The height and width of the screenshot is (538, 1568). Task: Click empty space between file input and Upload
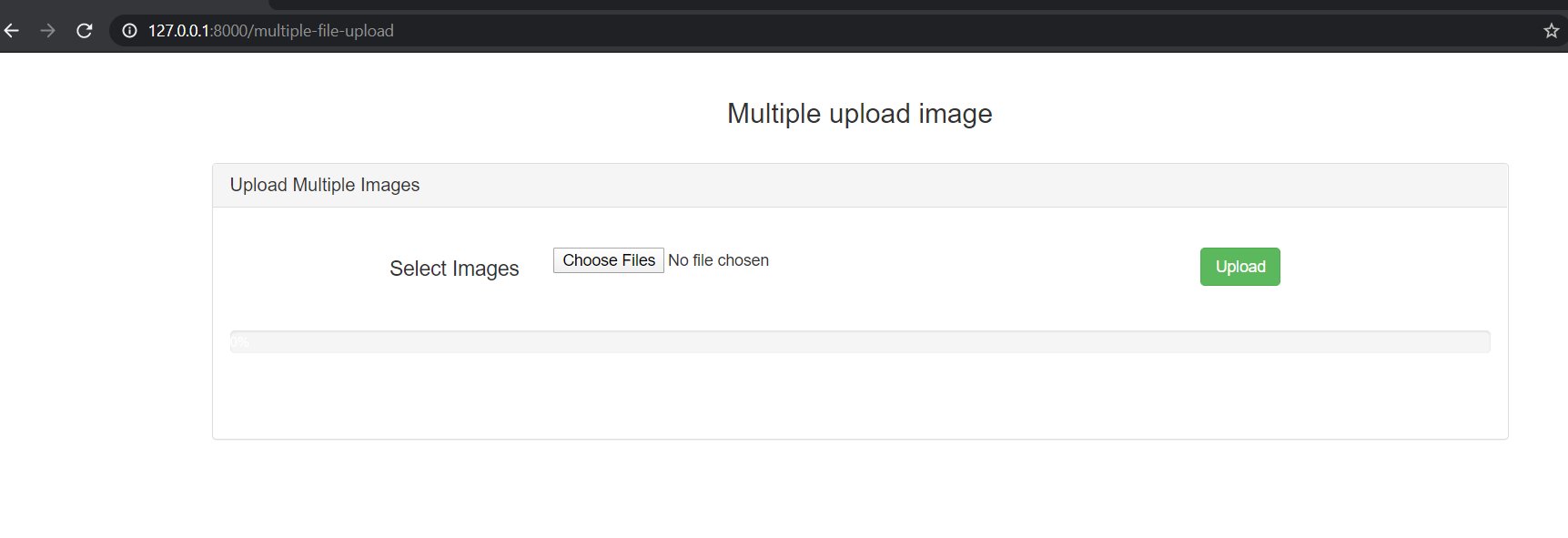click(983, 266)
